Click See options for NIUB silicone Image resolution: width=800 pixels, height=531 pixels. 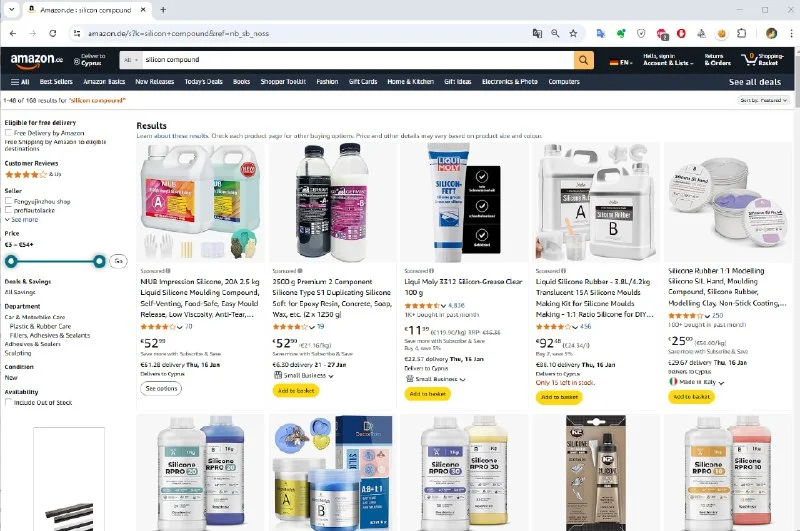pos(161,389)
